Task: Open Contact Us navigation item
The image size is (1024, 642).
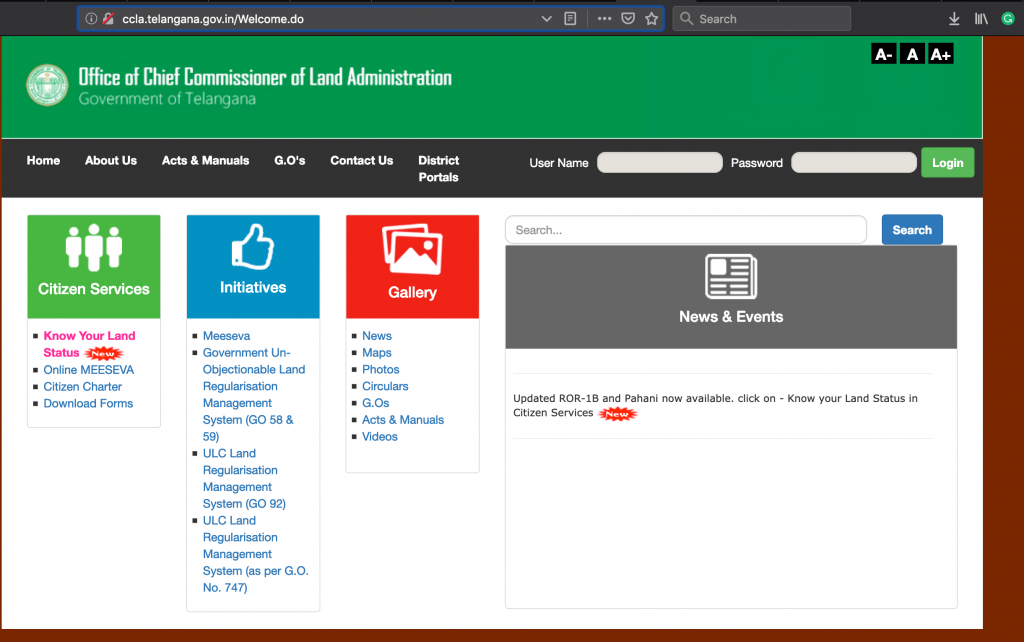Action: [362, 161]
